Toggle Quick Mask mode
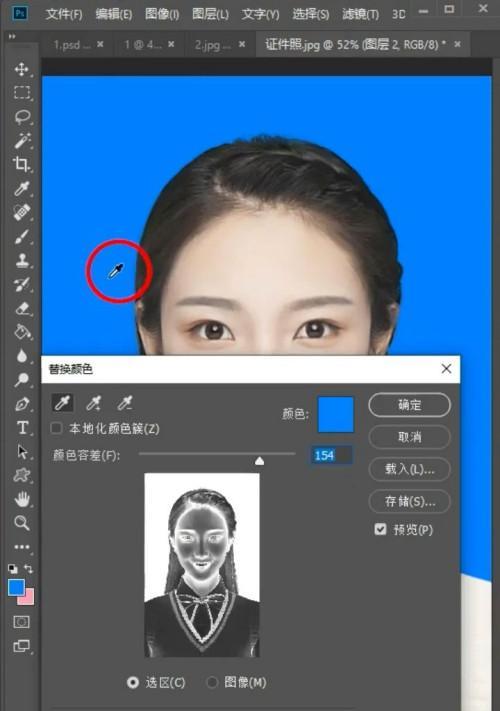This screenshot has height=711, width=500. 21,622
